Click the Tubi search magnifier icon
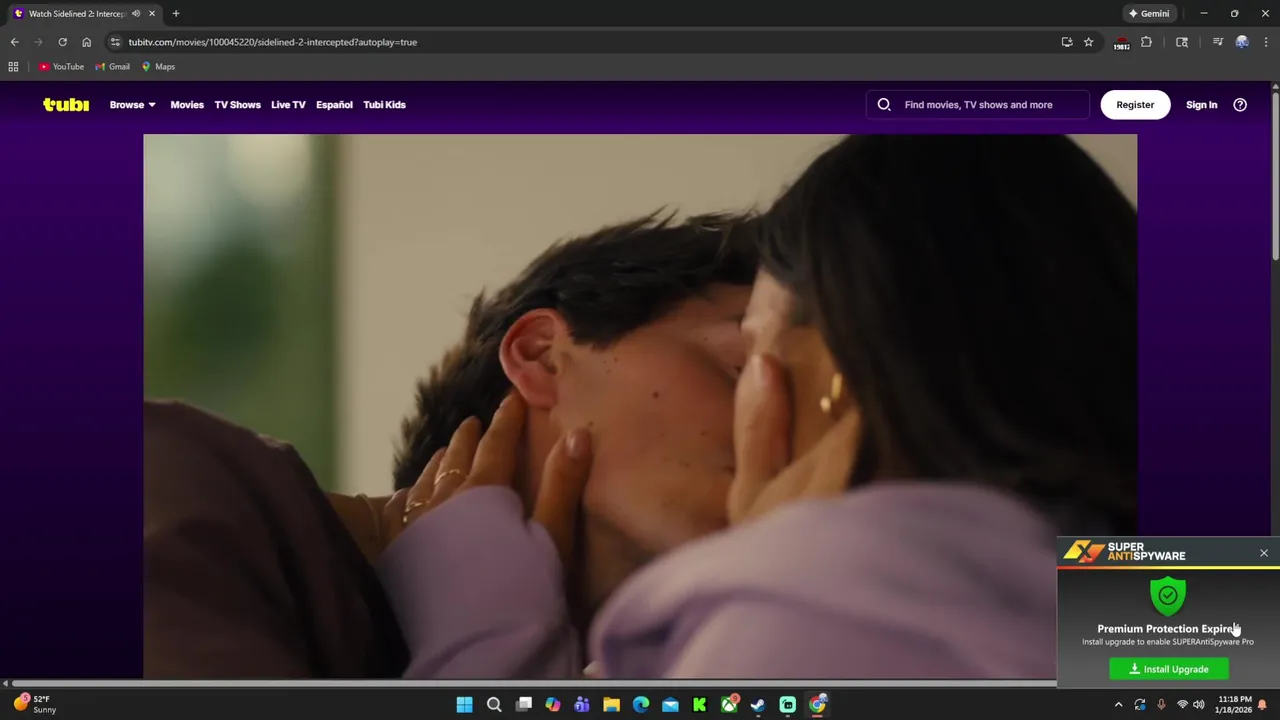This screenshot has height=720, width=1280. (884, 105)
